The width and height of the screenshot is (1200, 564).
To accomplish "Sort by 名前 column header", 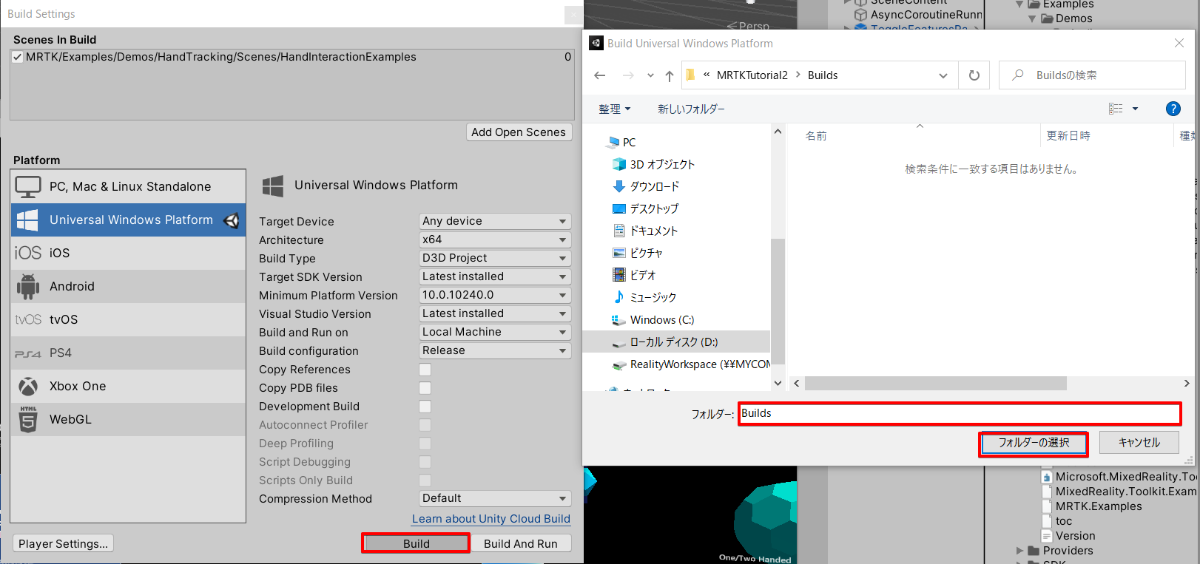I will [x=816, y=135].
